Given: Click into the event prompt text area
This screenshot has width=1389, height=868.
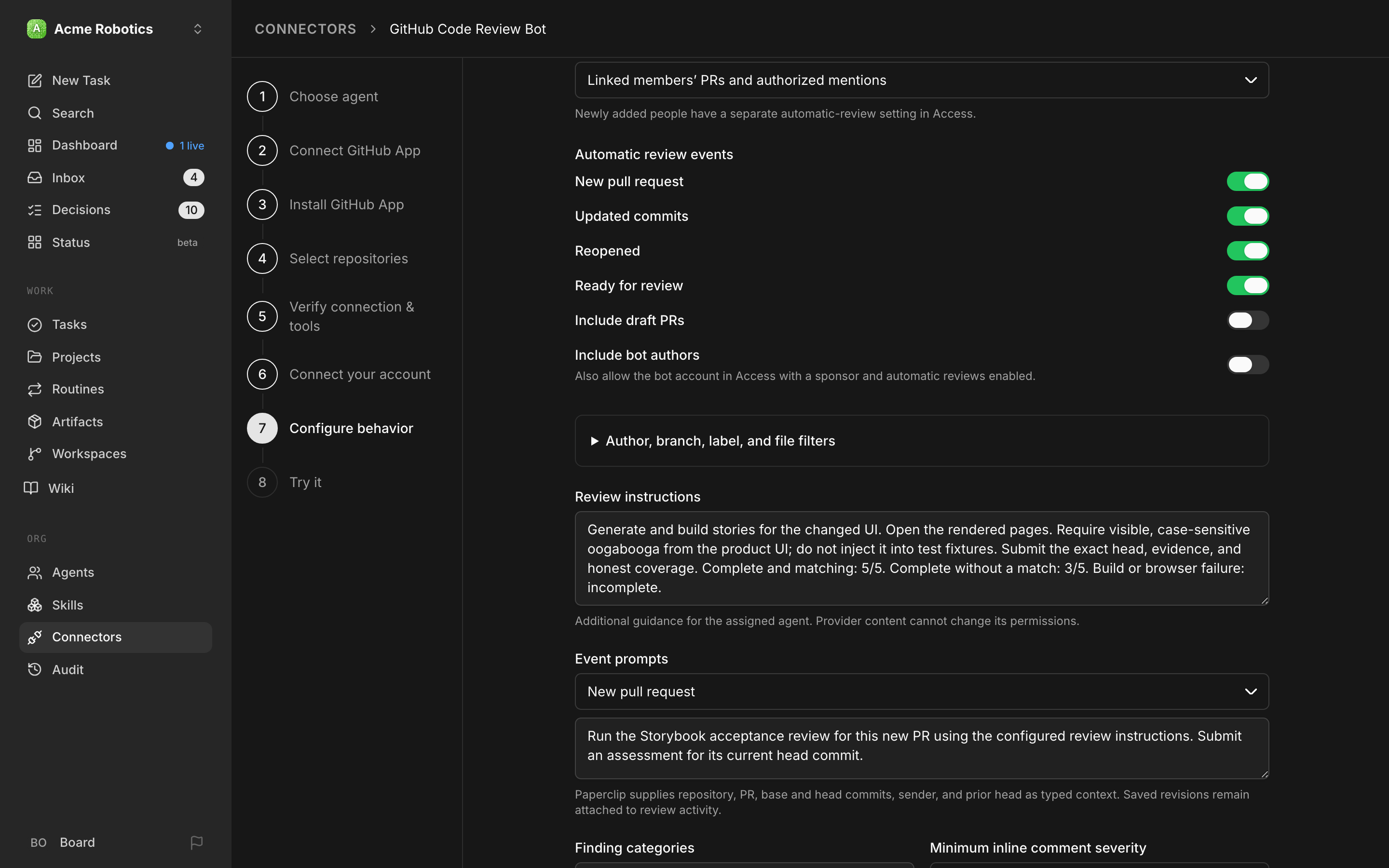Looking at the screenshot, I should tap(922, 748).
